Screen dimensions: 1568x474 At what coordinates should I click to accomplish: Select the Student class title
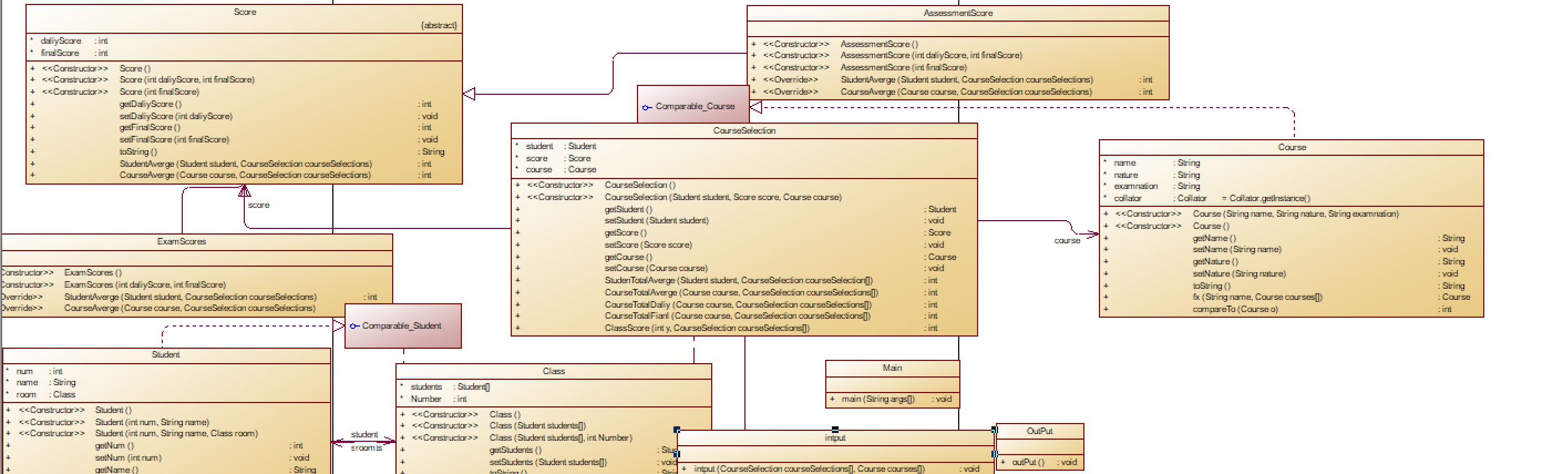(166, 355)
